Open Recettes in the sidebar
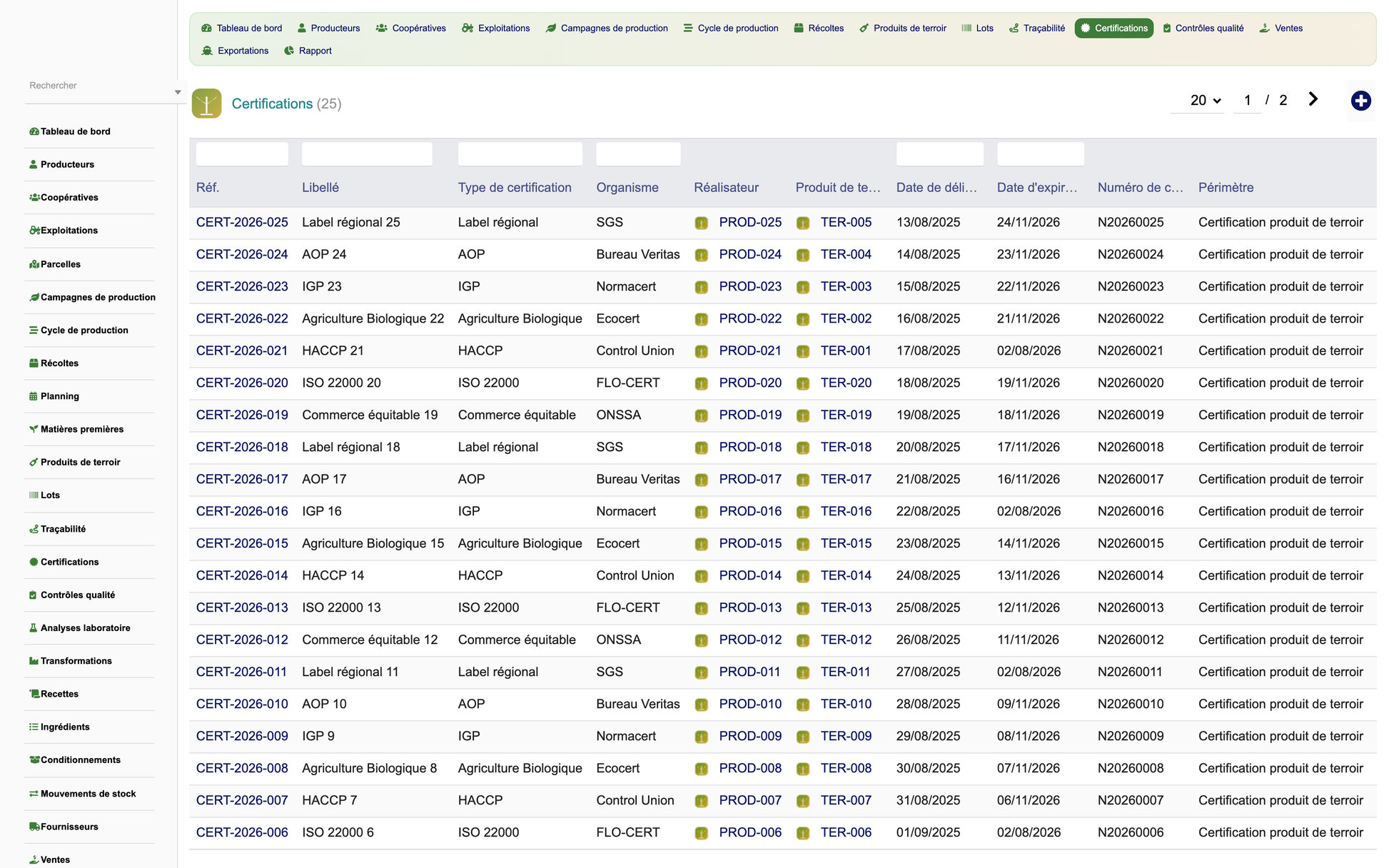The image size is (1389, 868). pyautogui.click(x=59, y=694)
